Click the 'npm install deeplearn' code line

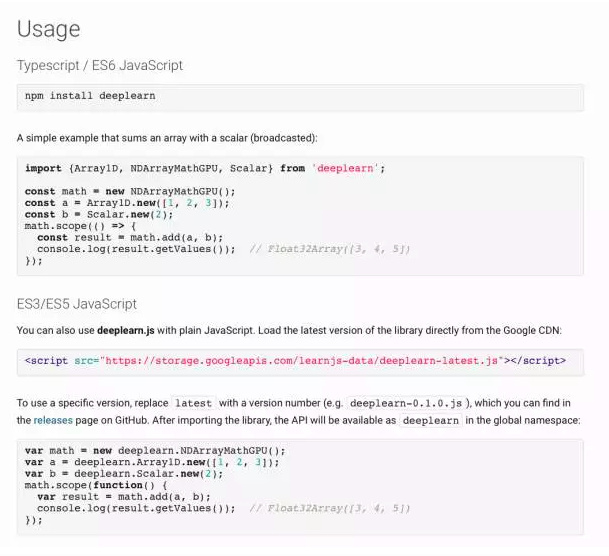click(90, 96)
